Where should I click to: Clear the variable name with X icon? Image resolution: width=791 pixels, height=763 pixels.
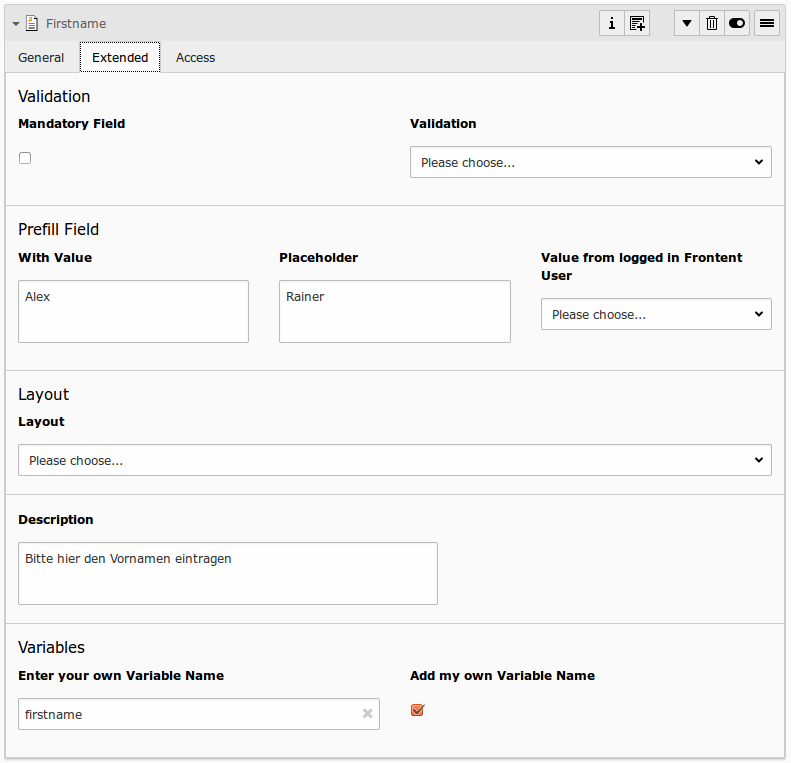tap(367, 714)
